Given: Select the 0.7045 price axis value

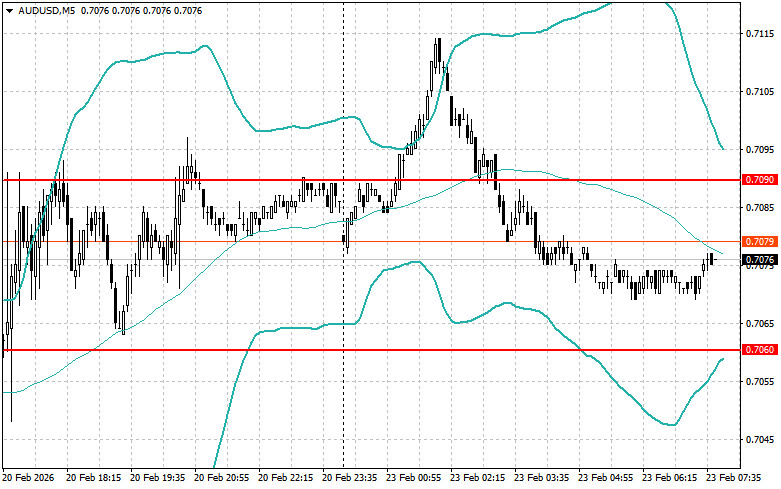Looking at the screenshot, I should pos(760,440).
